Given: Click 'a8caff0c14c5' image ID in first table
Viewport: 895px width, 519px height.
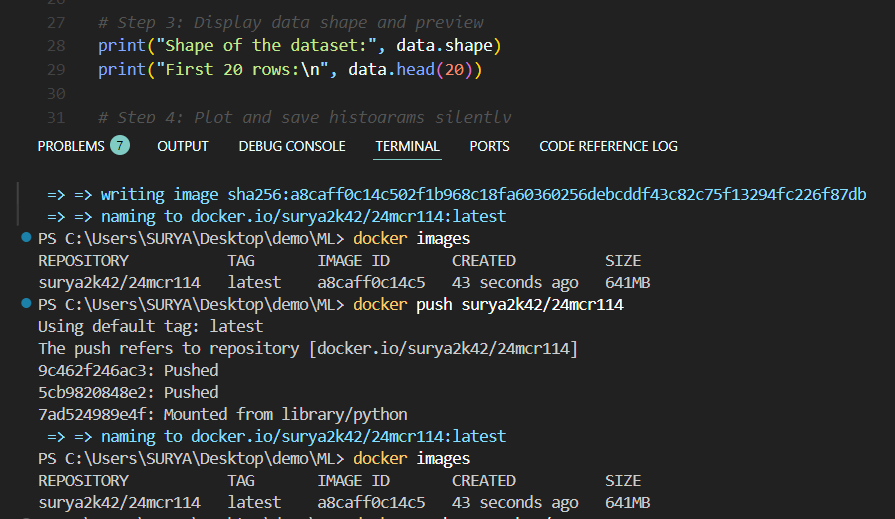Looking at the screenshot, I should pos(371,283).
